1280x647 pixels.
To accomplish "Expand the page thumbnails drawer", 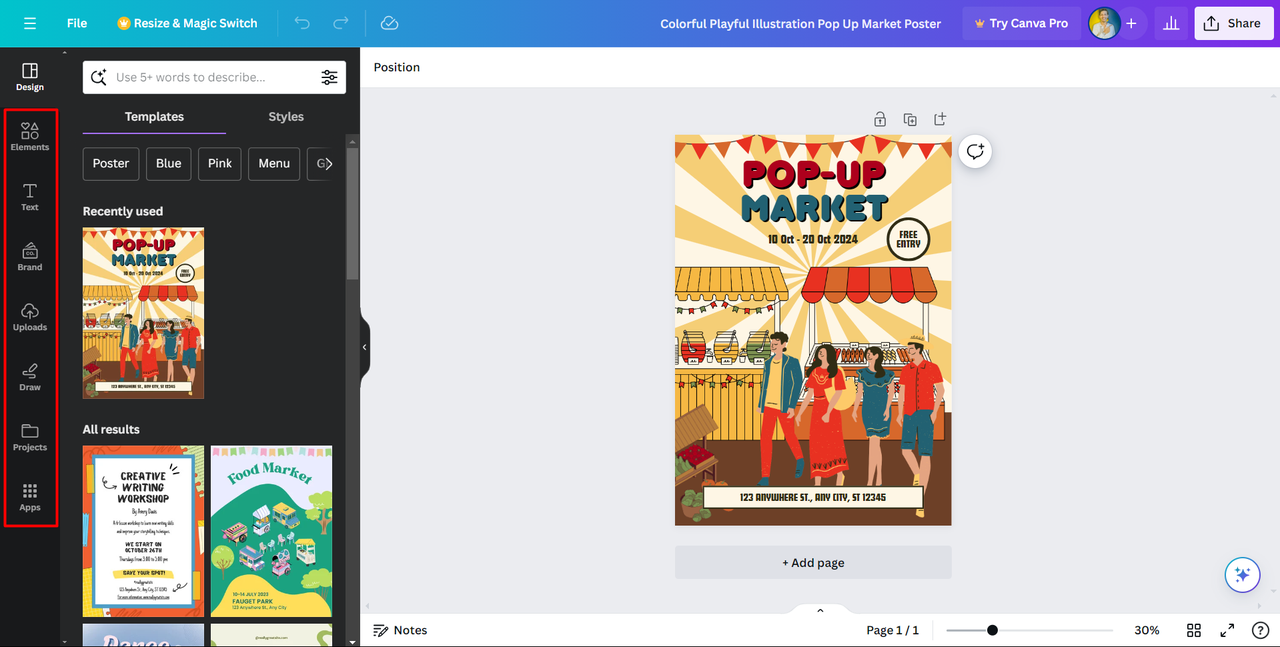I will point(820,610).
